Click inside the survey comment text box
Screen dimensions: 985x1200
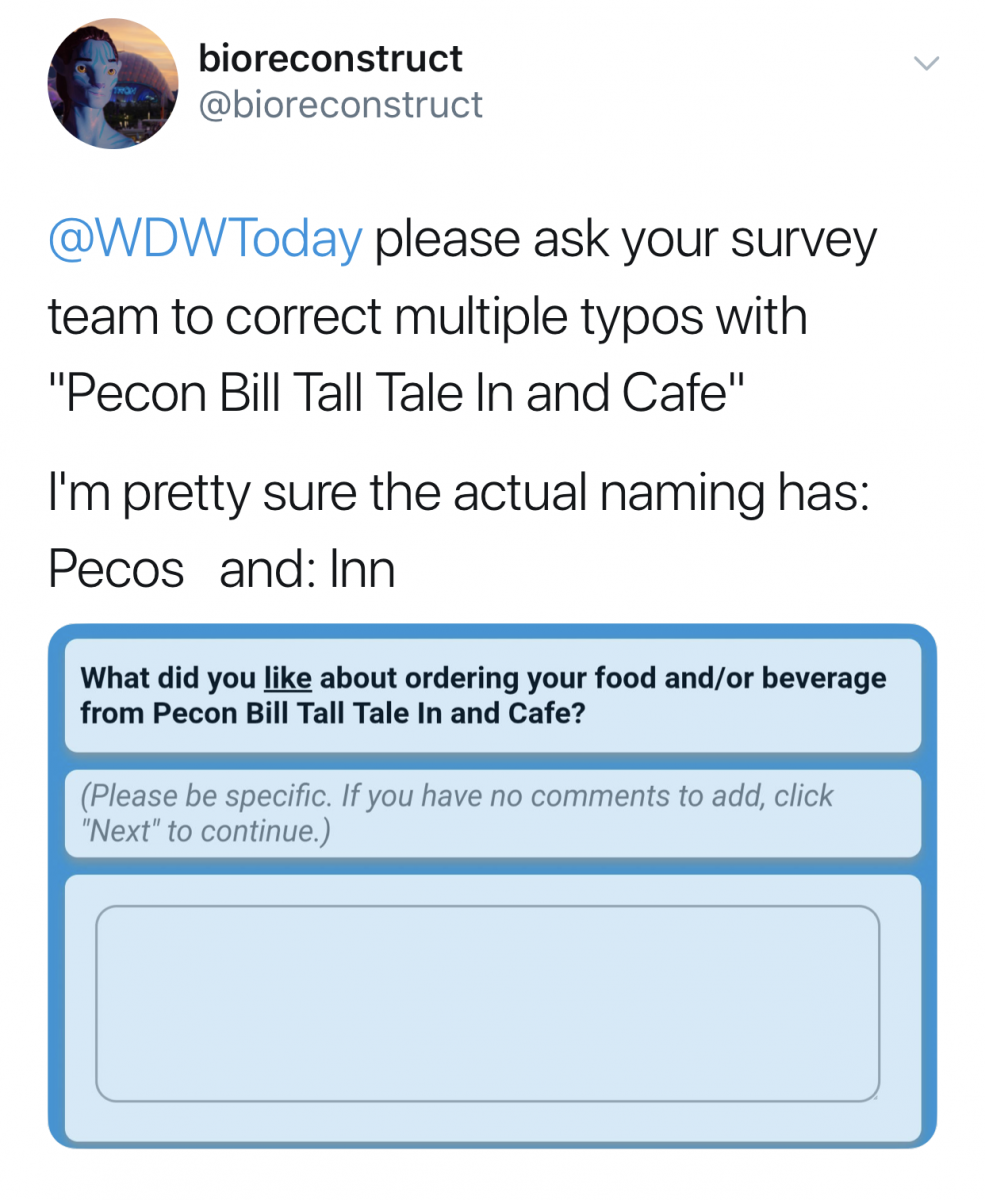[x=488, y=1003]
